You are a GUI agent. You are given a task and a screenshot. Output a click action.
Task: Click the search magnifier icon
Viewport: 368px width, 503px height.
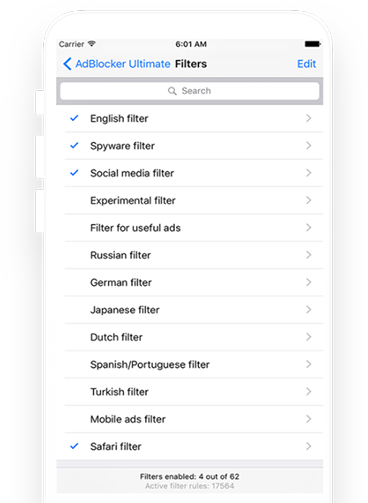[172, 91]
